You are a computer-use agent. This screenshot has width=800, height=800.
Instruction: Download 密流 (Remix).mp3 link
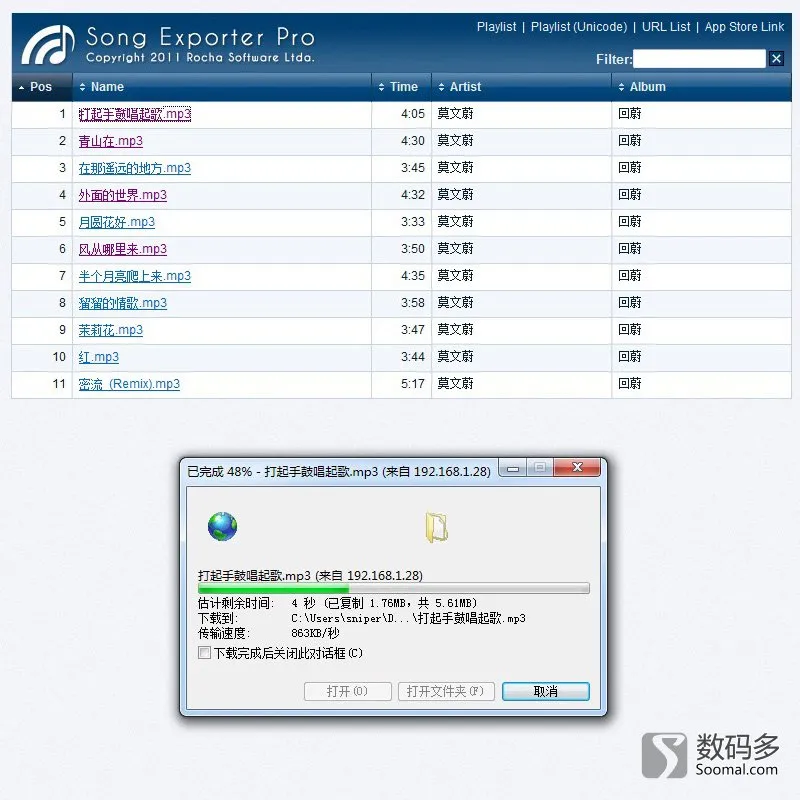[129, 384]
